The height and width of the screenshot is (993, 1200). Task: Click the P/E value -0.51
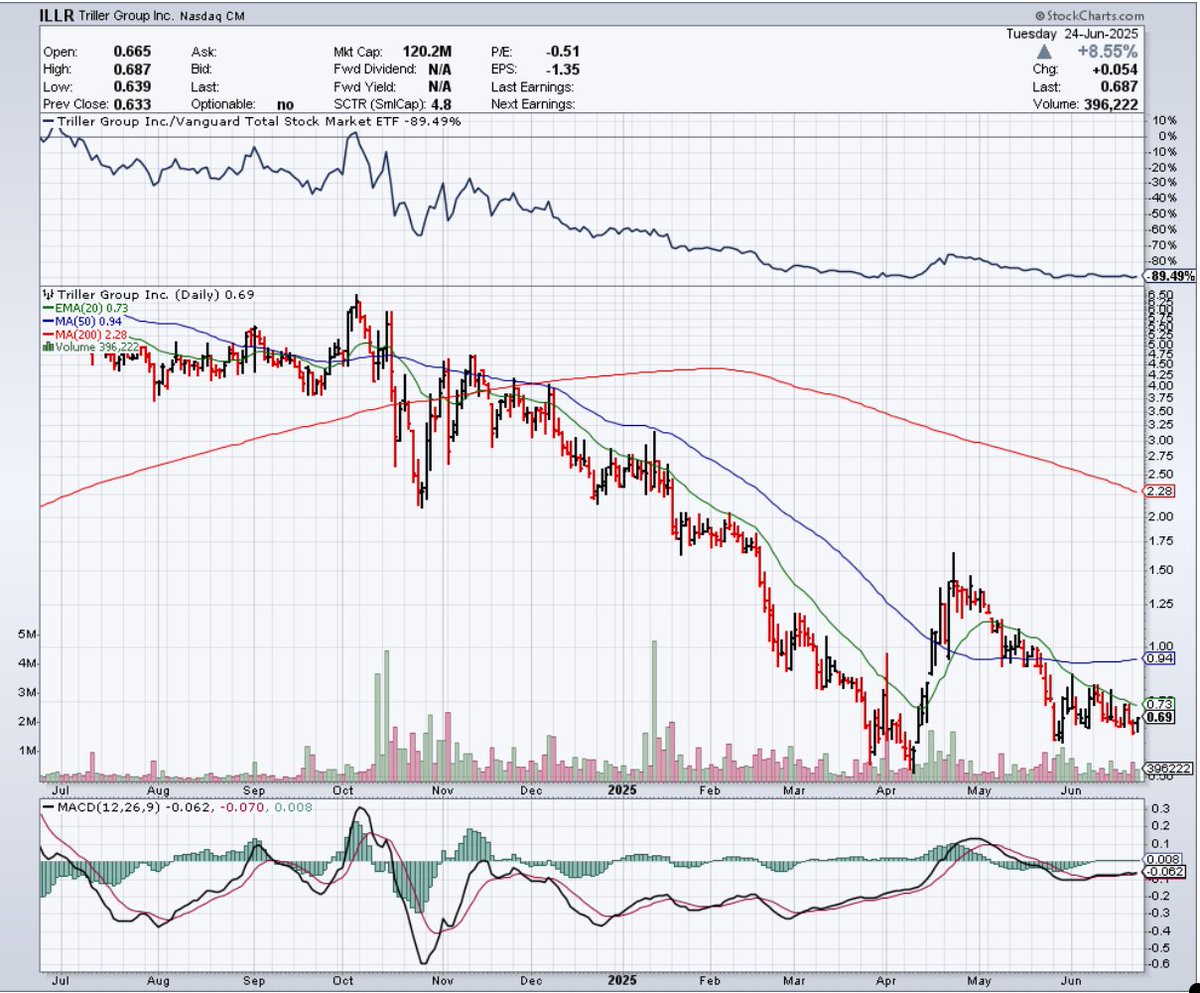[563, 52]
